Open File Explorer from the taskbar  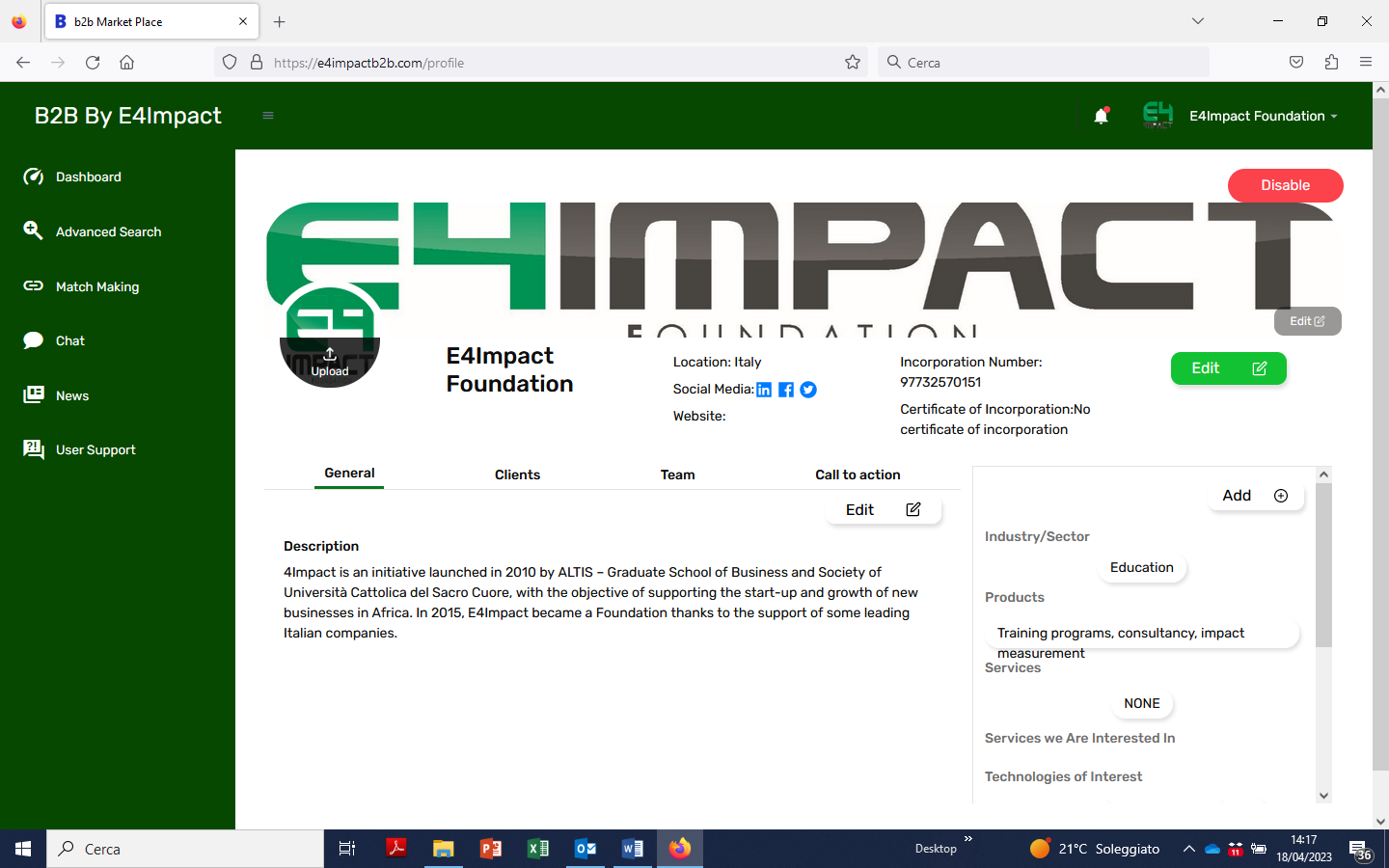pos(444,849)
